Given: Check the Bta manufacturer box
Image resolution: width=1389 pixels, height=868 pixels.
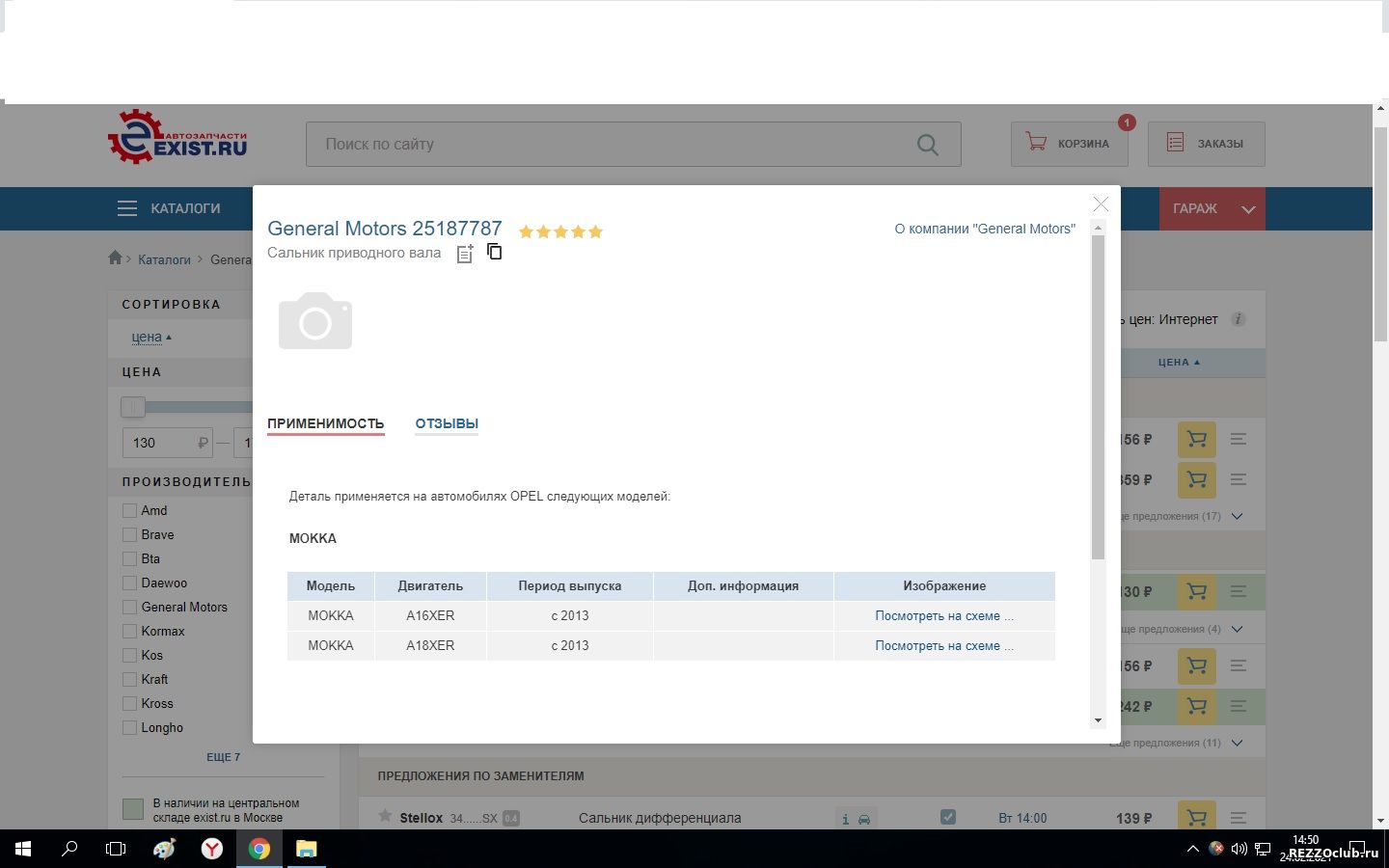Looking at the screenshot, I should [129, 558].
